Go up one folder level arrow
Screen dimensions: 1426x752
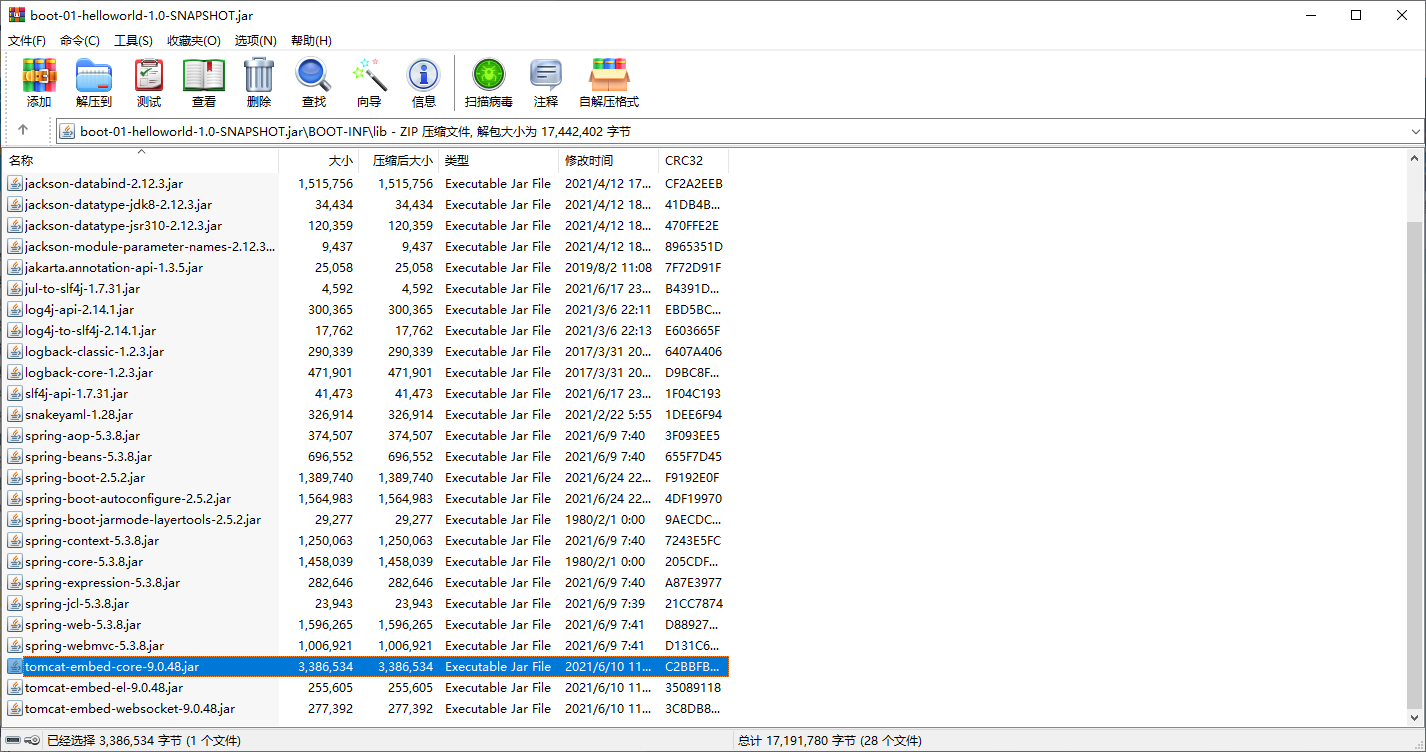point(23,131)
